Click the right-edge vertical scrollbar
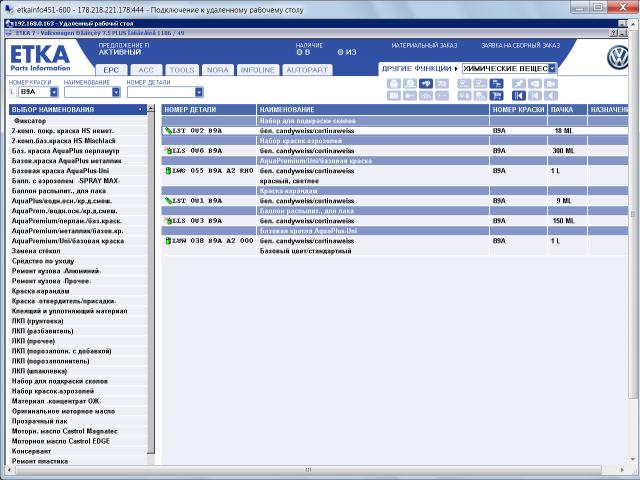 [x=633, y=214]
